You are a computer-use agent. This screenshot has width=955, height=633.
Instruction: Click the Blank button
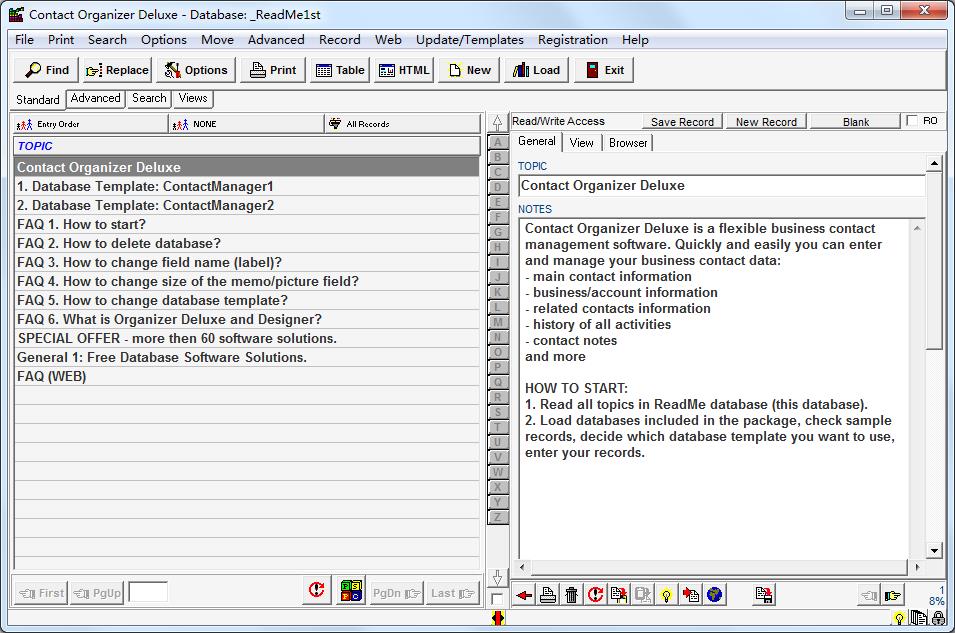pyautogui.click(x=856, y=121)
